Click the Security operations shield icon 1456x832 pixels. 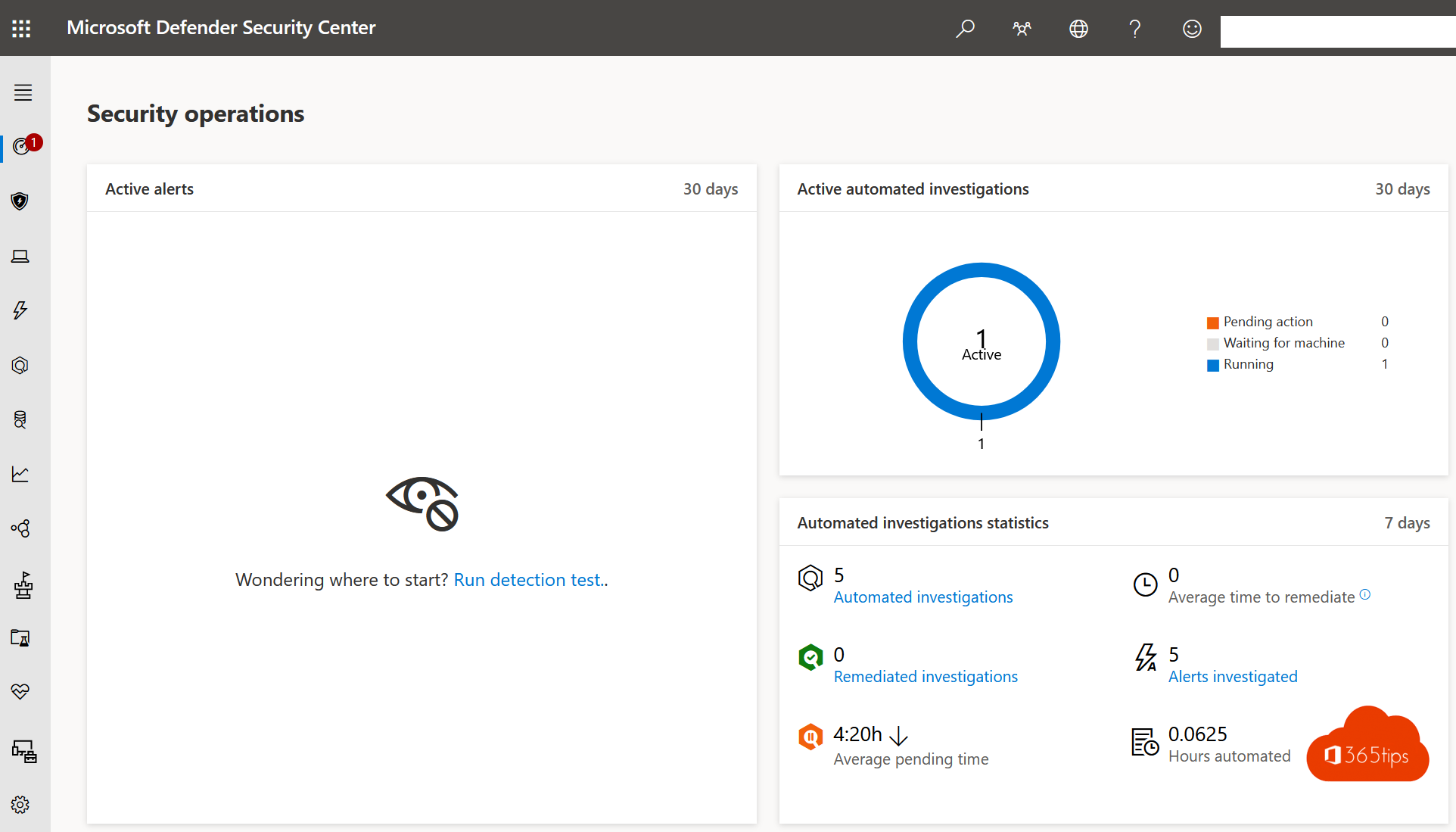tap(21, 200)
